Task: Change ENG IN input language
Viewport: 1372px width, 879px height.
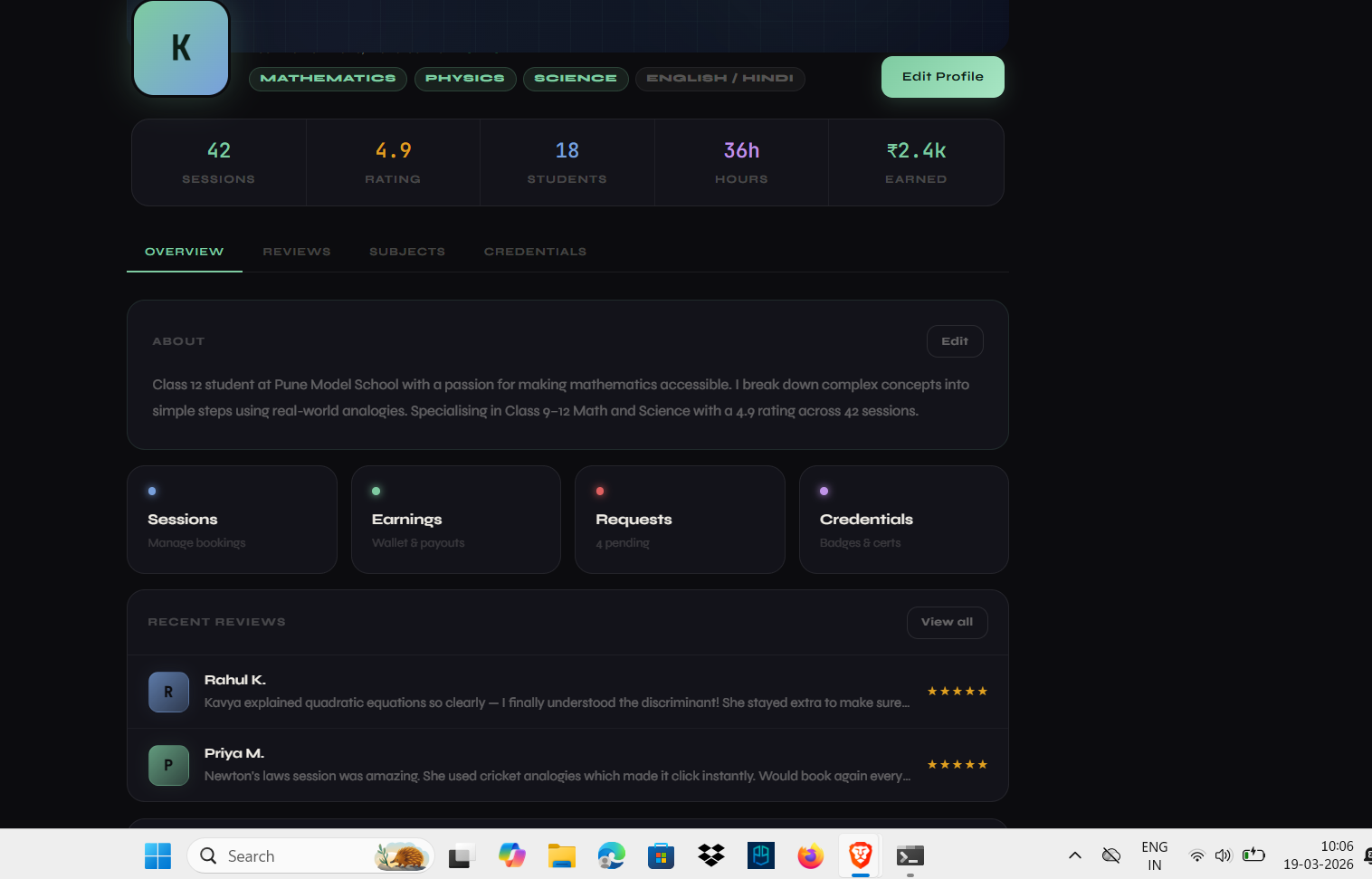Action: tap(1155, 855)
